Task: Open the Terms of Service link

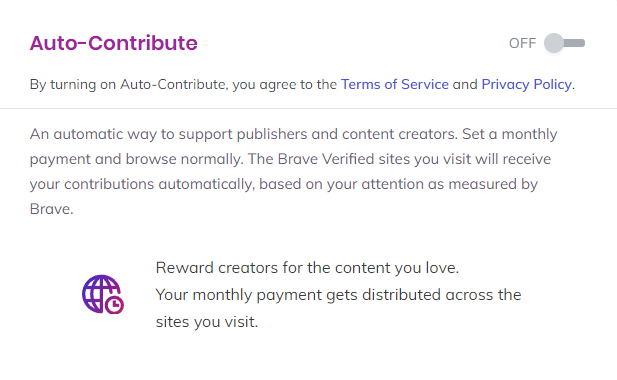Action: [x=394, y=84]
